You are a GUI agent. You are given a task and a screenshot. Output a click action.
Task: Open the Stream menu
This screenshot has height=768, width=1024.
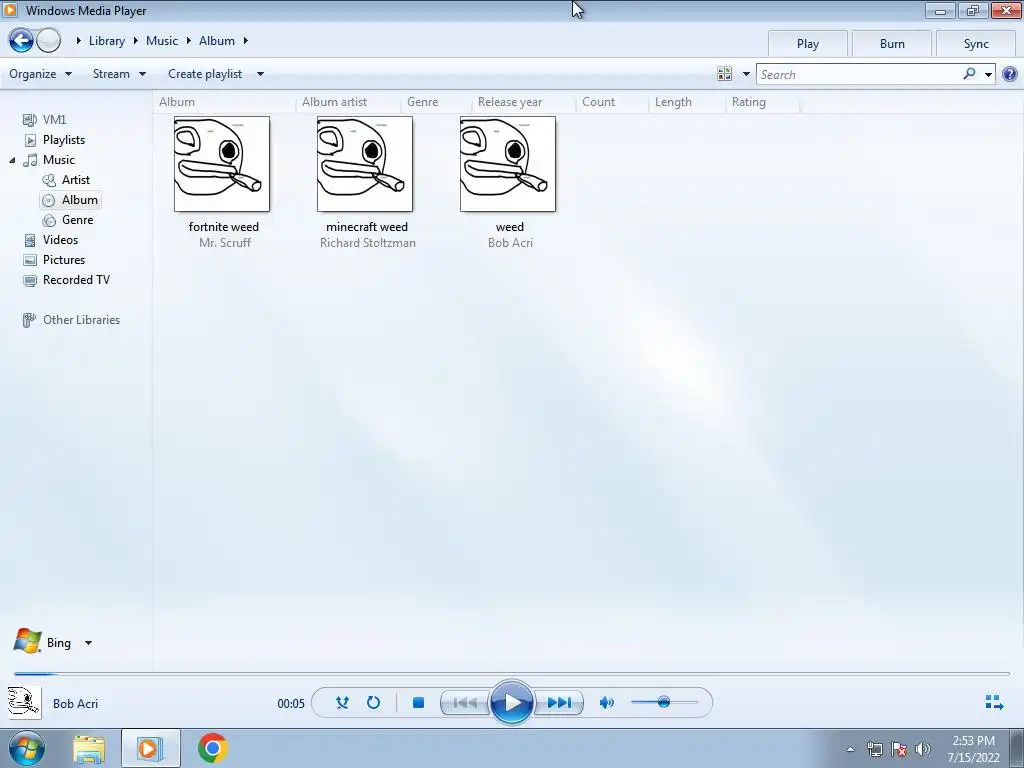[x=119, y=74]
